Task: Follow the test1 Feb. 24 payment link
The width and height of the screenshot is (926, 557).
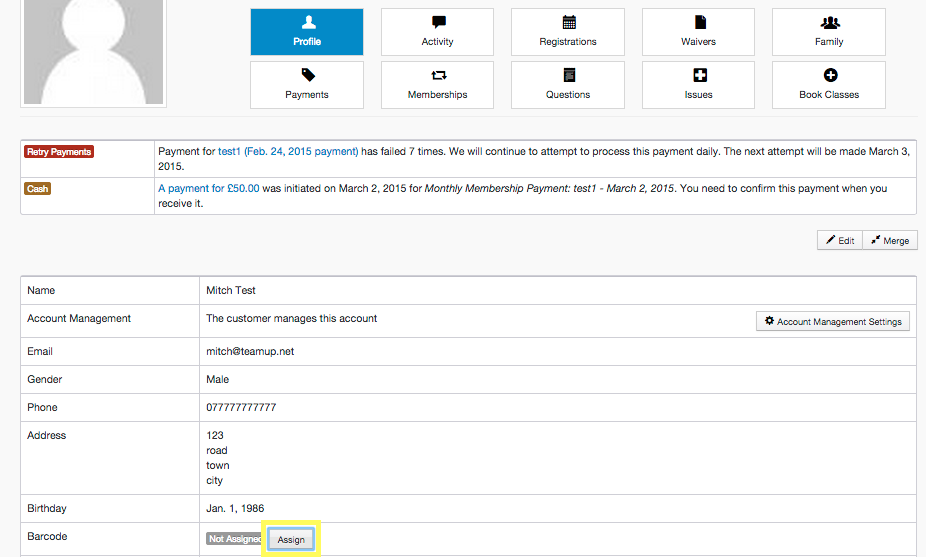Action: (x=288, y=152)
